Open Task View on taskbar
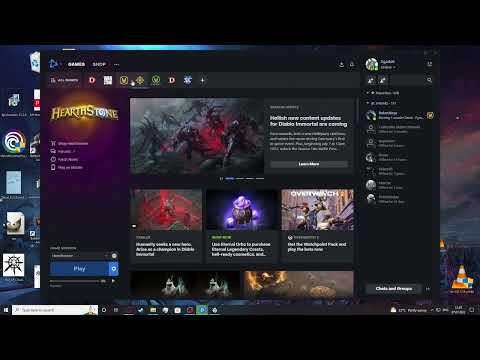This screenshot has width=480, height=360. 116,310
